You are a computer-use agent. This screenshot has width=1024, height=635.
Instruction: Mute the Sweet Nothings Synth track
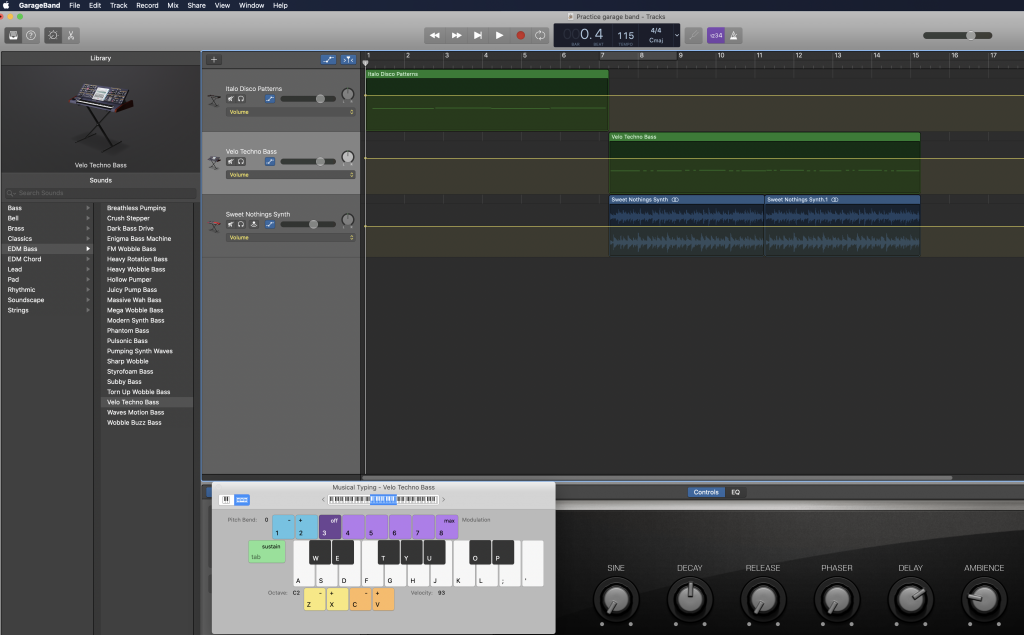click(231, 224)
